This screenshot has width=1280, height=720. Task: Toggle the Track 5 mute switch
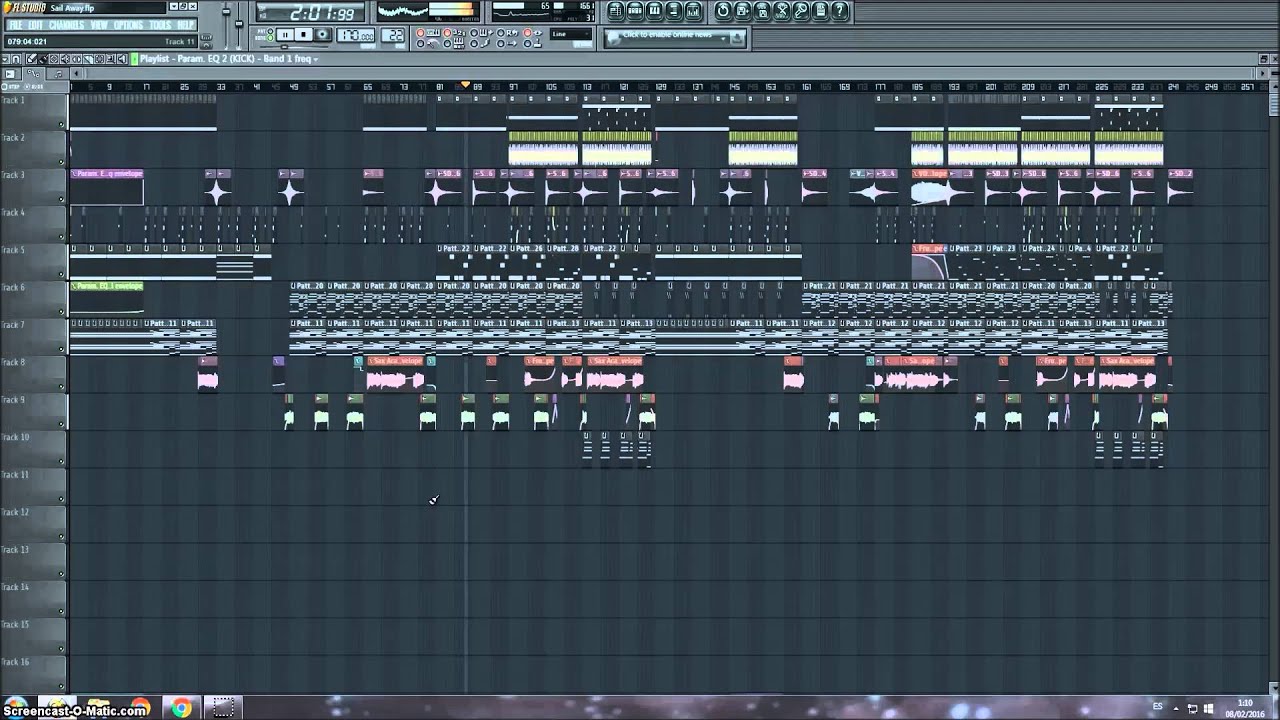coord(61,274)
